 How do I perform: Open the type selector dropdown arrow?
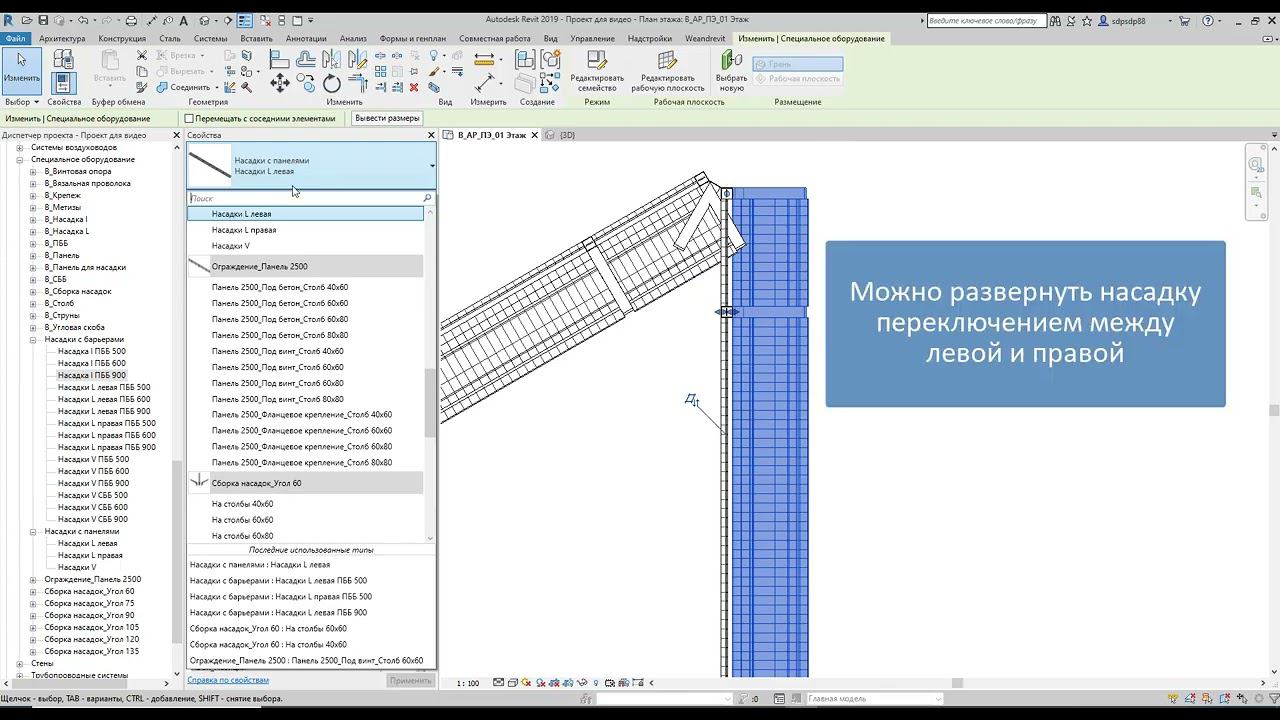pyautogui.click(x=432, y=166)
